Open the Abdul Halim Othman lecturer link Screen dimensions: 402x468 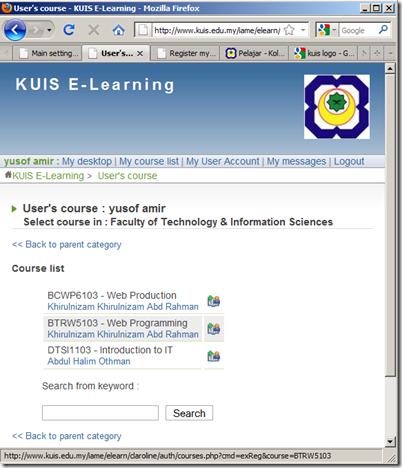(x=89, y=361)
